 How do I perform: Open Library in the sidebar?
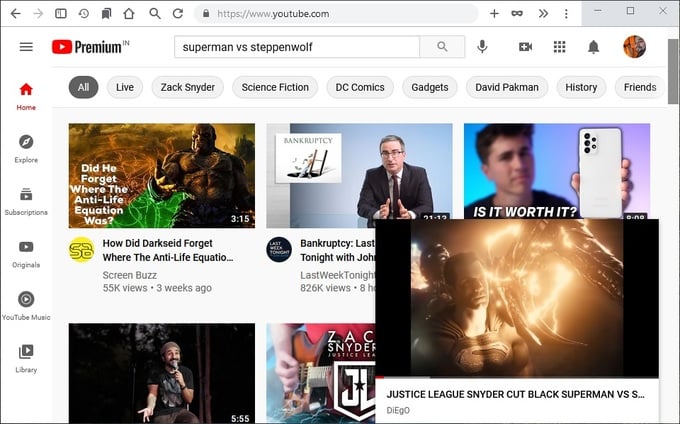(x=26, y=359)
